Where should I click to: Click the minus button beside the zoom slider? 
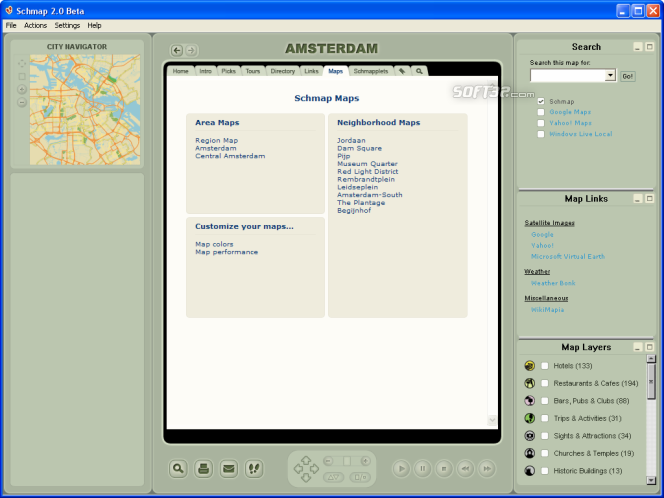pyautogui.click(x=328, y=461)
